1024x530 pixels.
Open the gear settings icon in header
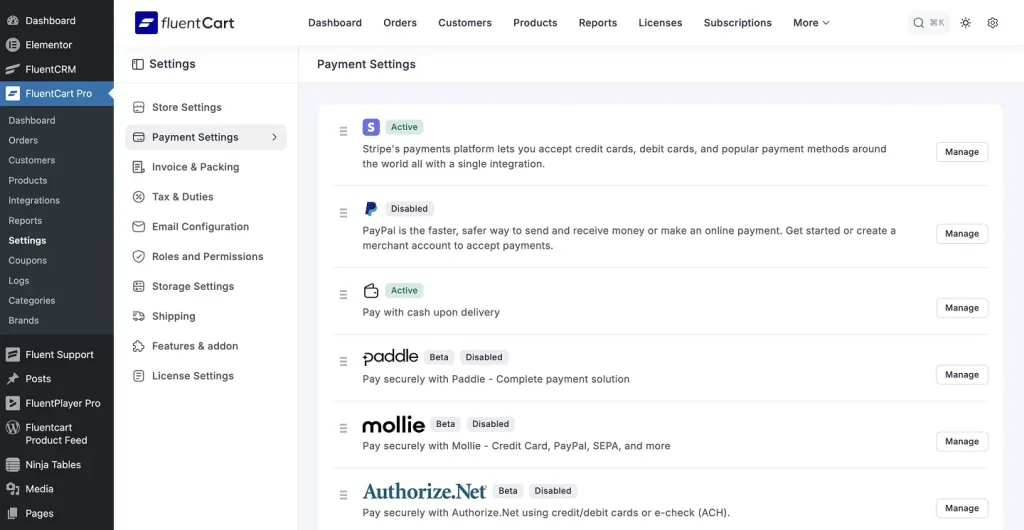point(993,23)
